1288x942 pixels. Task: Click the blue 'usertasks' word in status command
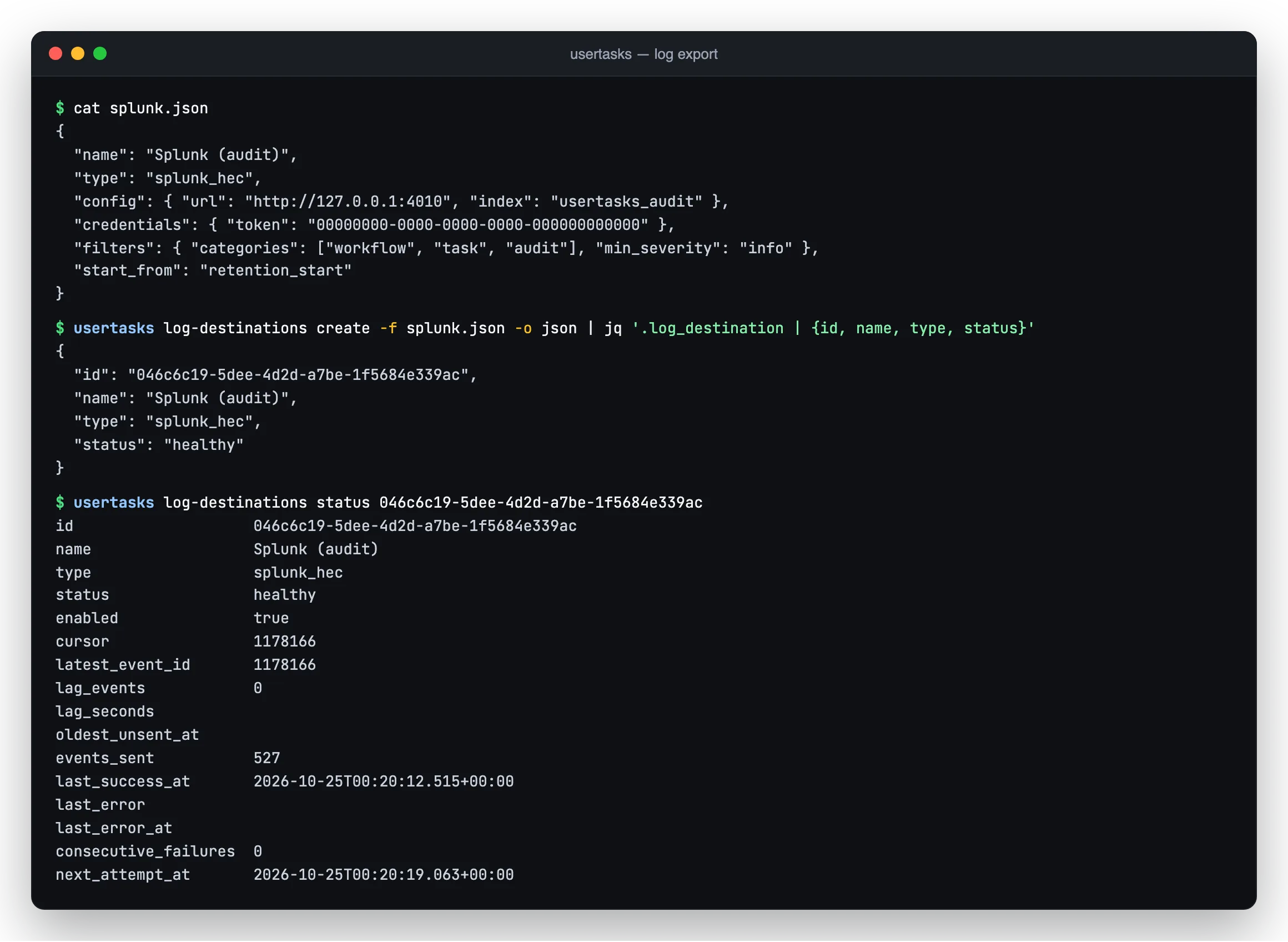114,503
